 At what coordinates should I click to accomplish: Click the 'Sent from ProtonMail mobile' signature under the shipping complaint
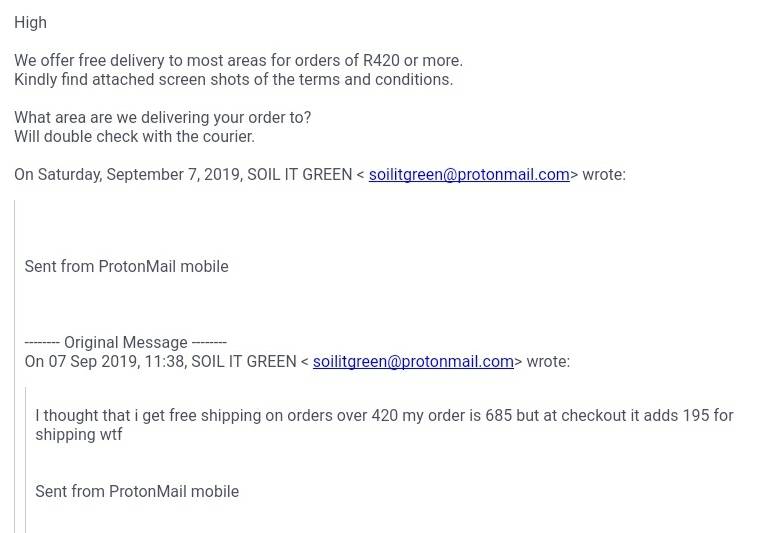click(137, 491)
